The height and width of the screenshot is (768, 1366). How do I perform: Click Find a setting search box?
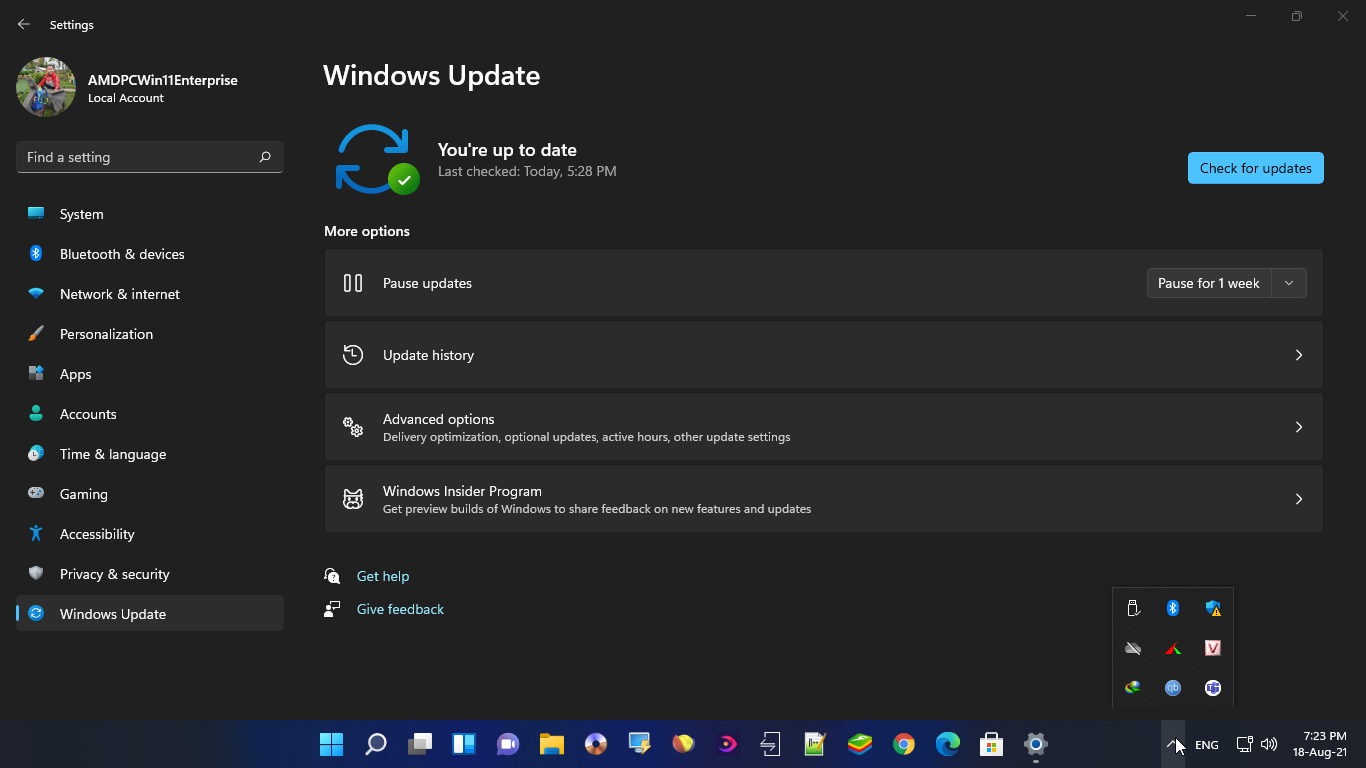tap(150, 157)
